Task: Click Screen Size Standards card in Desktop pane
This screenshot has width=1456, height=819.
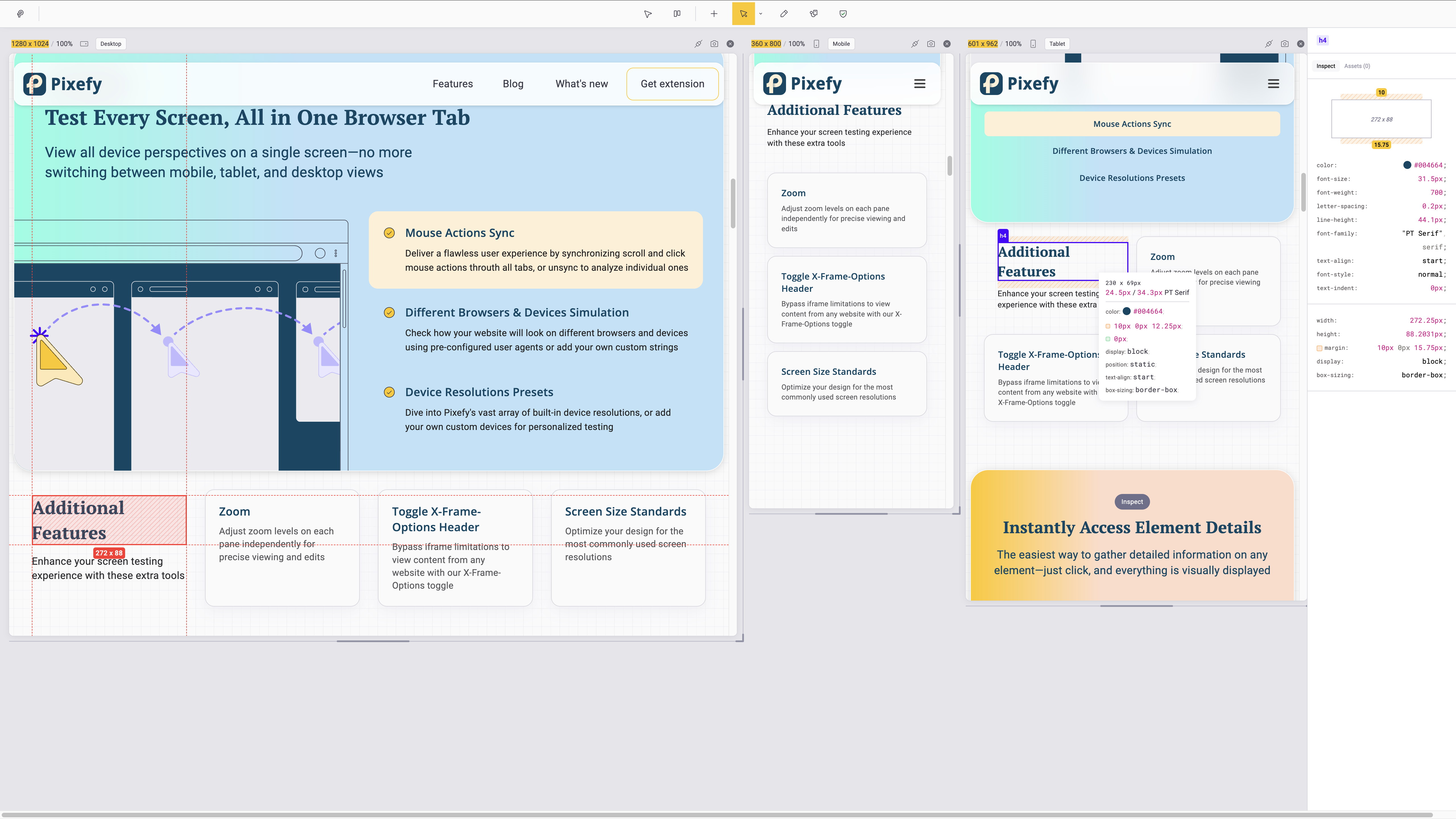Action: coord(628,548)
